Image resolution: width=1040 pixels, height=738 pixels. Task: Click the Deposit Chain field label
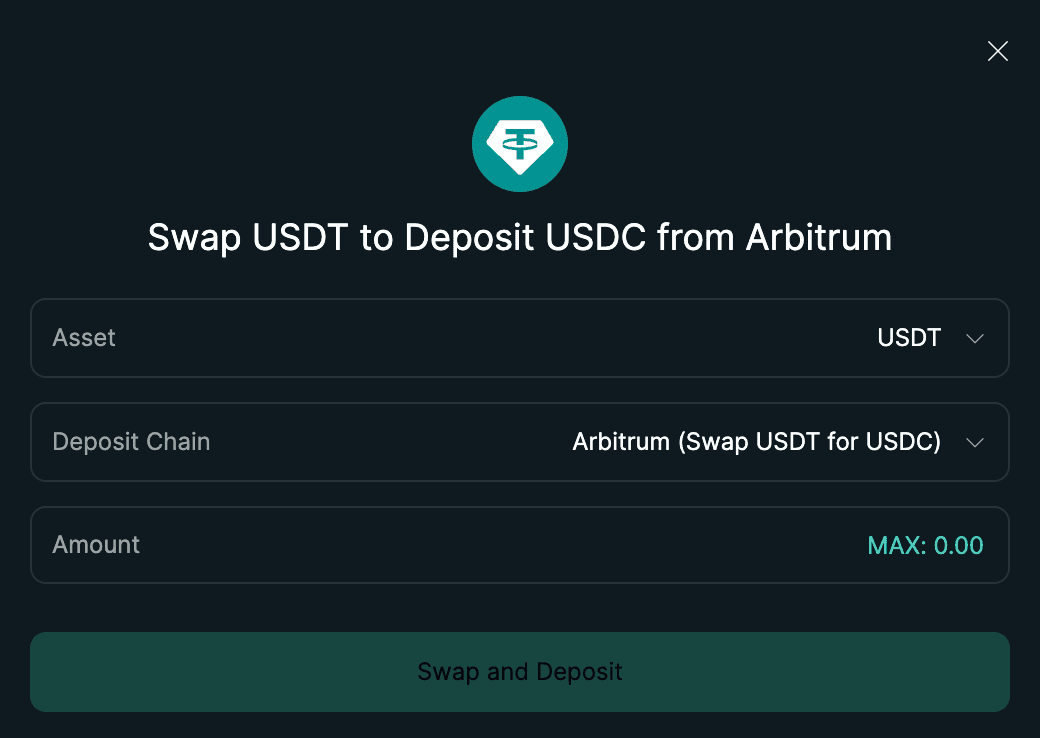(x=131, y=442)
